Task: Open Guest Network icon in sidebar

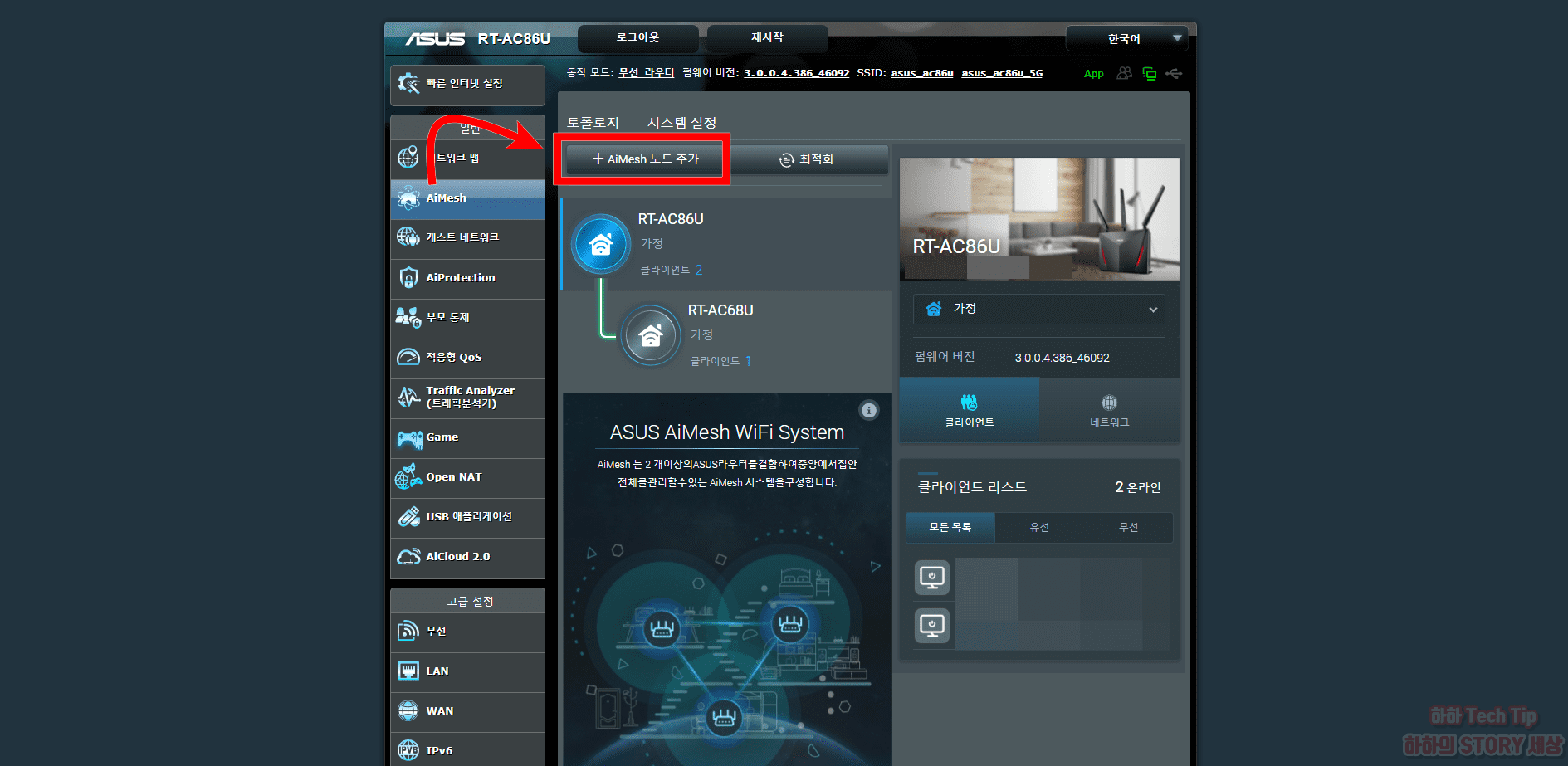Action: pos(408,237)
